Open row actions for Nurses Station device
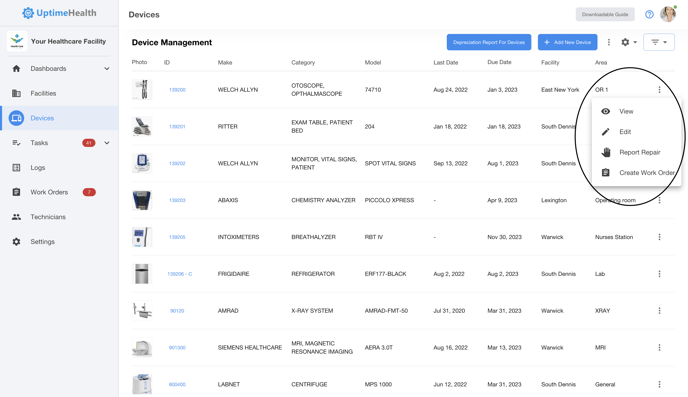The width and height of the screenshot is (688, 397). (x=659, y=237)
